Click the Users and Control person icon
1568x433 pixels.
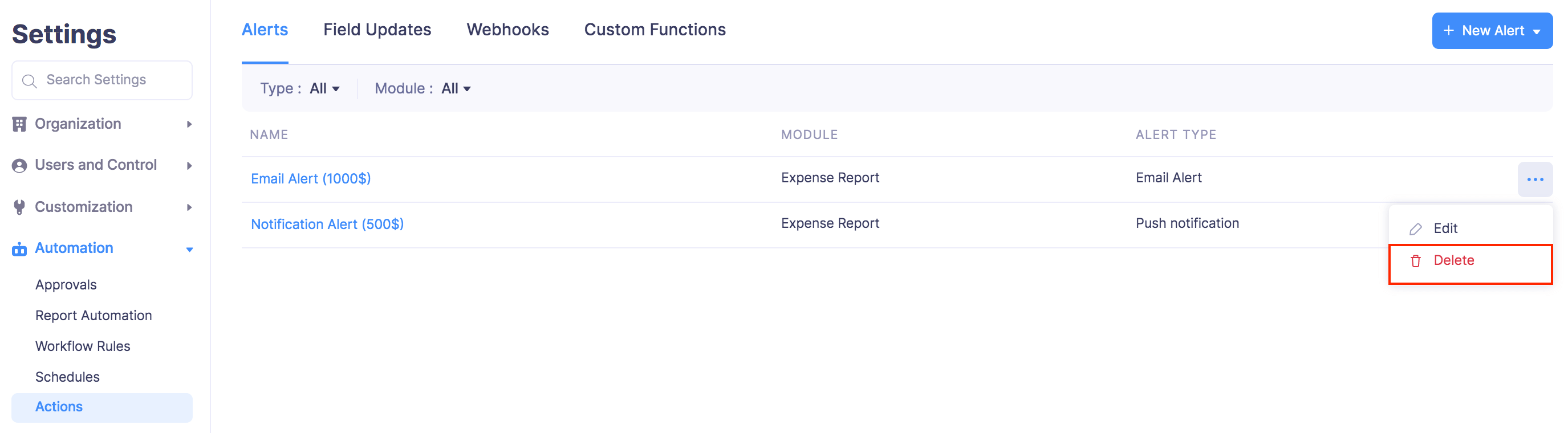click(19, 165)
